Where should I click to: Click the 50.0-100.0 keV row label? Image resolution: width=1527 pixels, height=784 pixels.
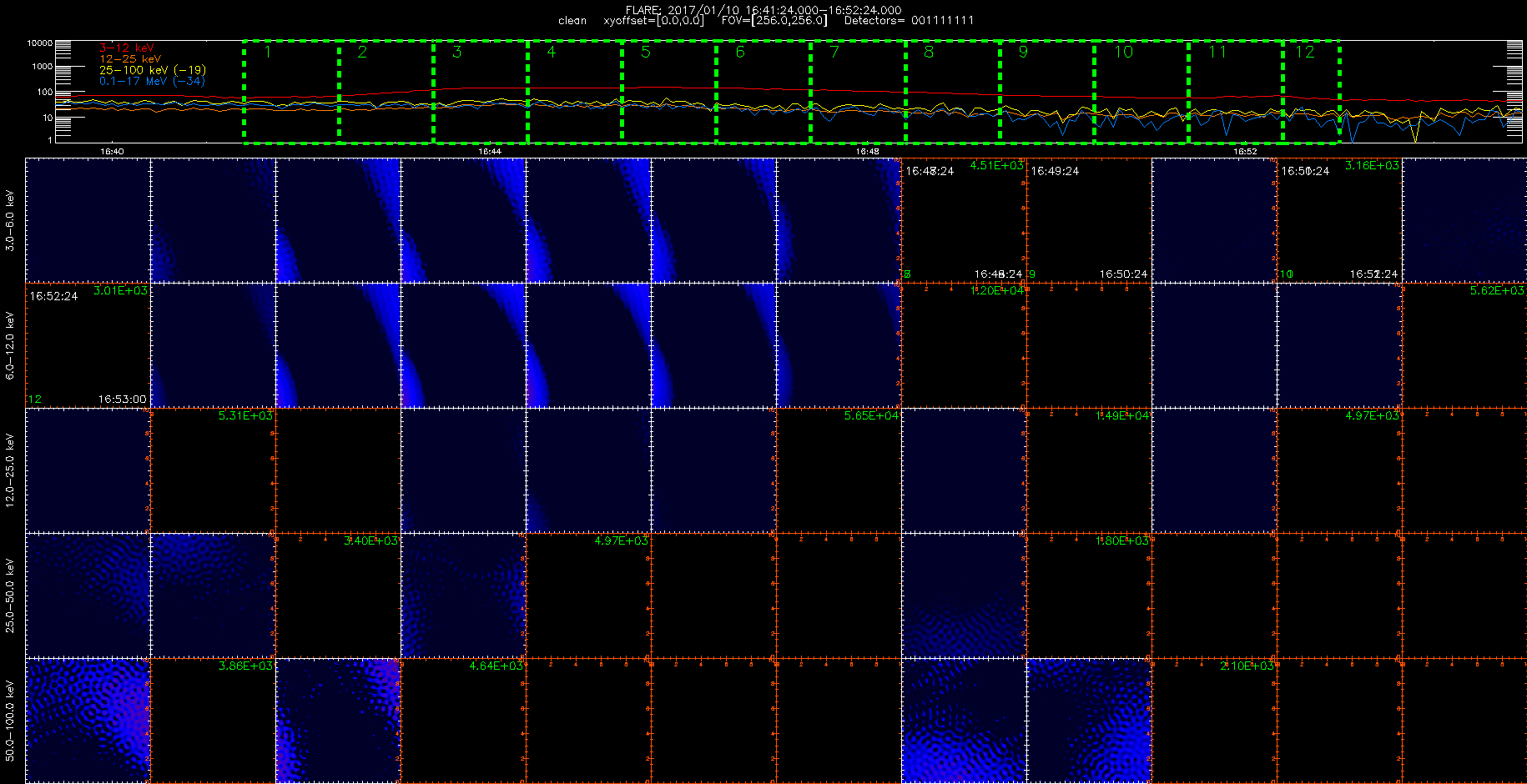(x=10, y=721)
